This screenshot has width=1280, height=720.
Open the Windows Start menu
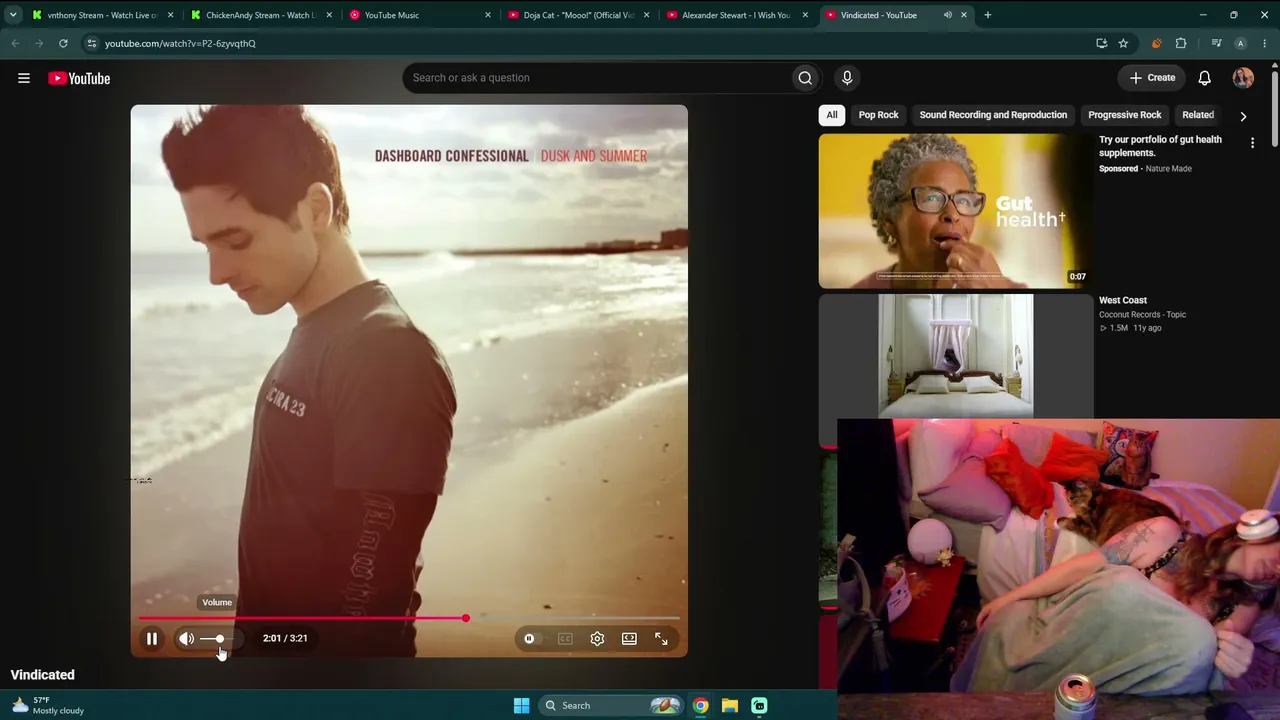(521, 705)
